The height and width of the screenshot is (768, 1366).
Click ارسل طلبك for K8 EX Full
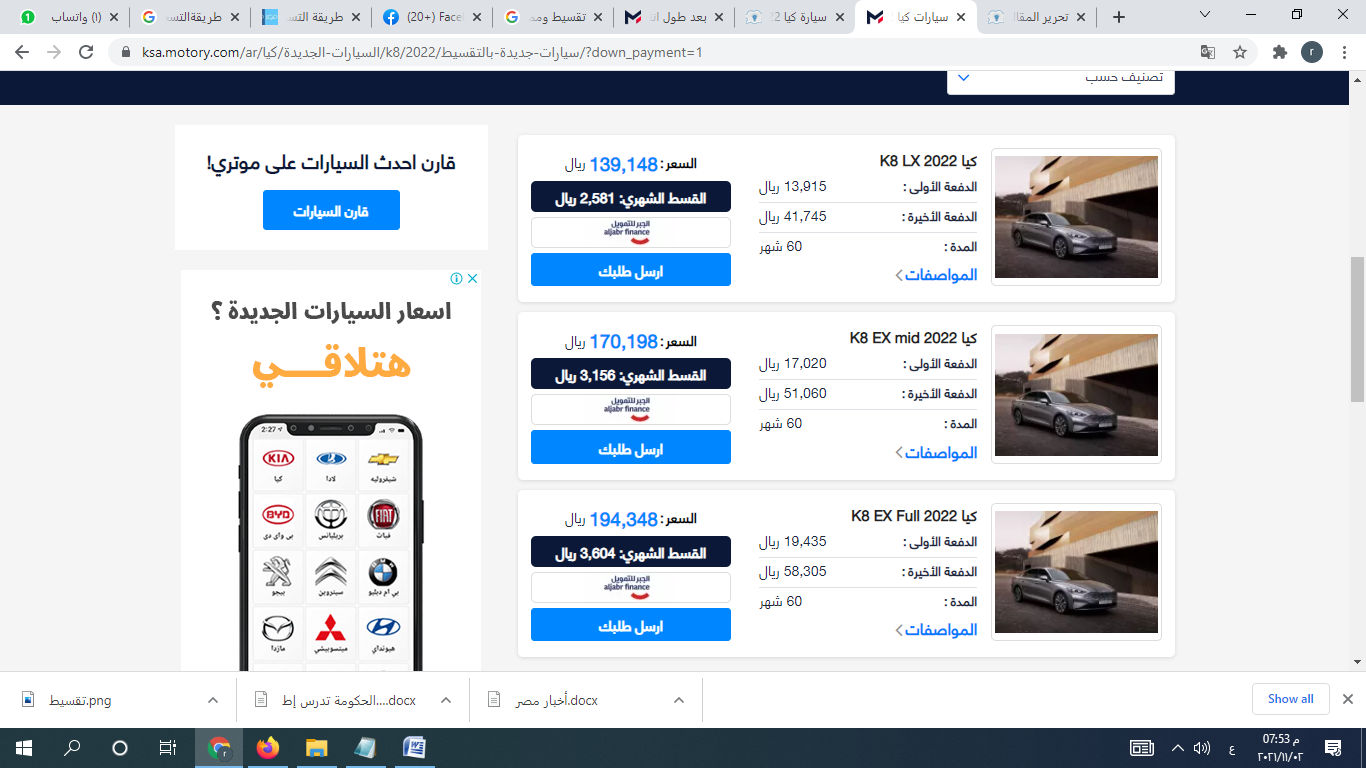(630, 625)
